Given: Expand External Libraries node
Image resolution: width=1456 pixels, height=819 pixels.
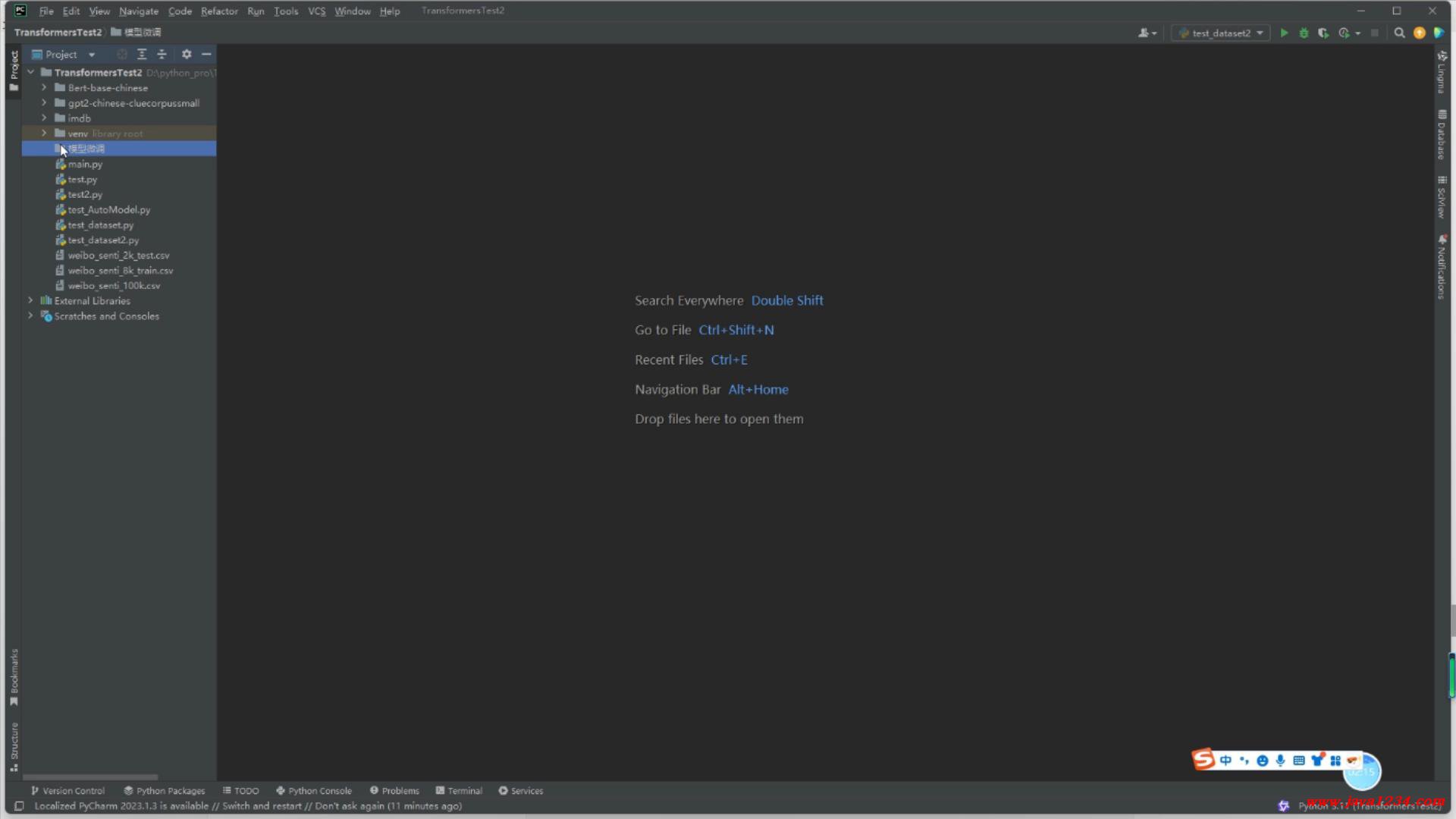Looking at the screenshot, I should tap(30, 301).
